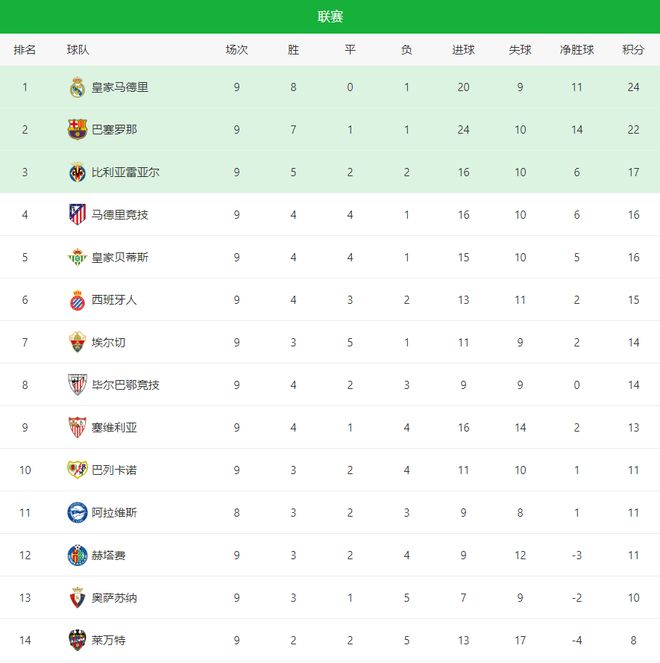This screenshot has height=663, width=660.
Task: Click the Alavés (阿拉维斯) blue crest
Action: [77, 512]
